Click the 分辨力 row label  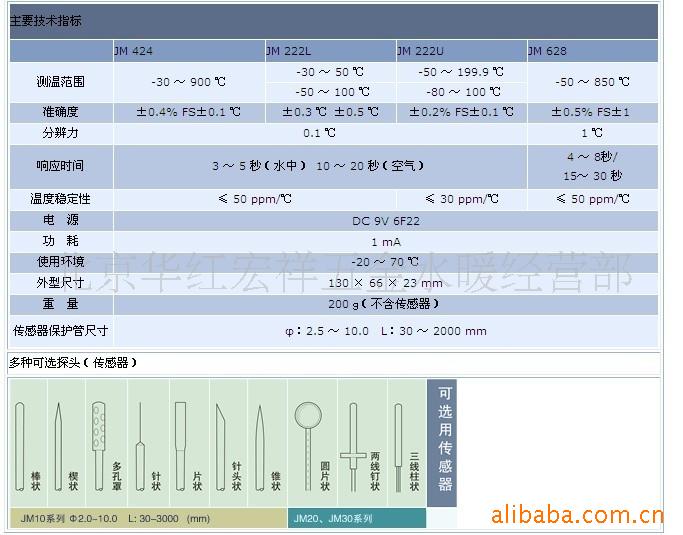pyautogui.click(x=61, y=133)
